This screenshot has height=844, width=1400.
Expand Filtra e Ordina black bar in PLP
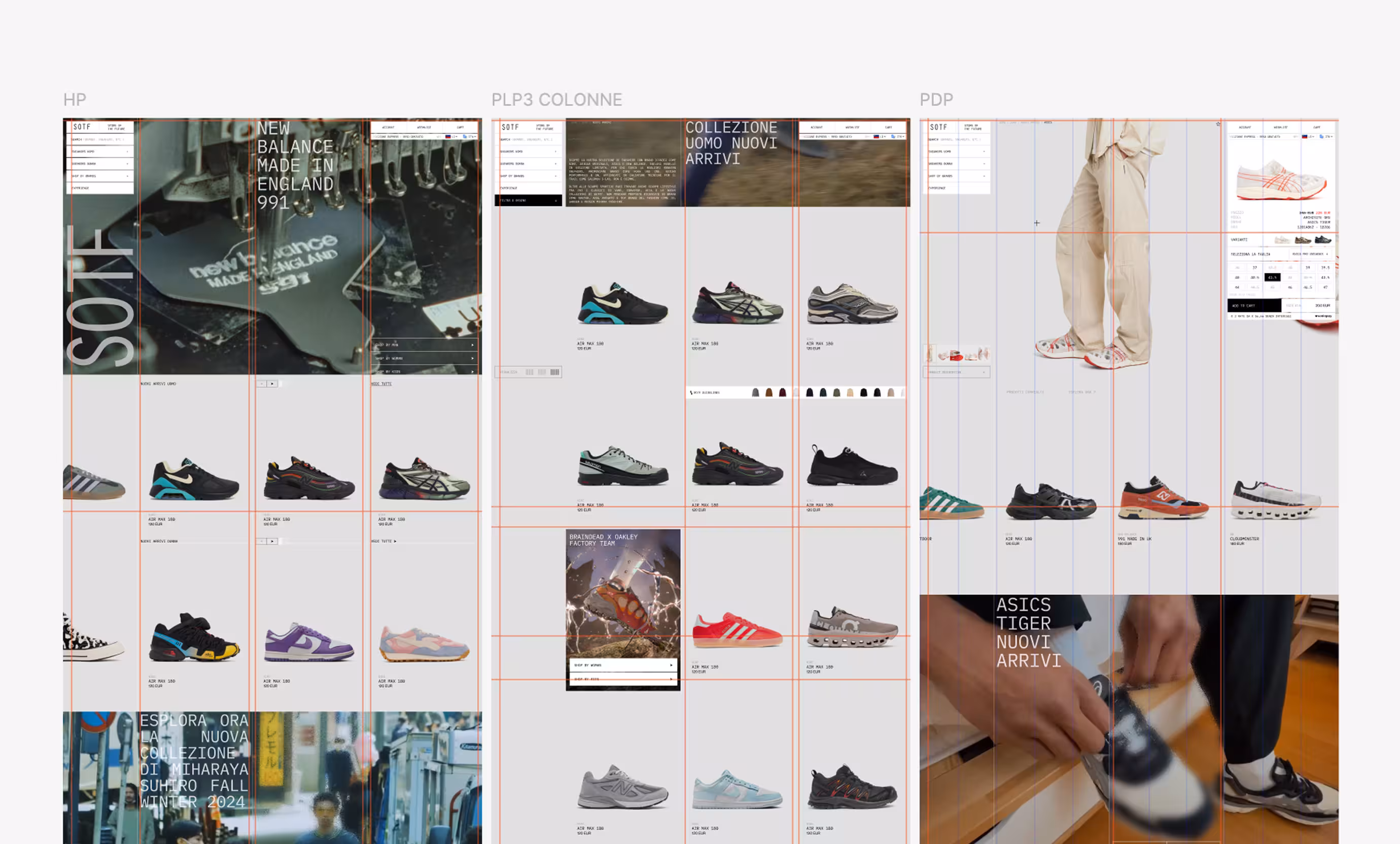click(x=528, y=200)
